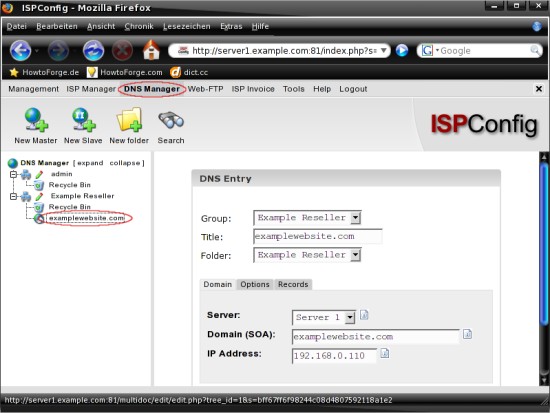Collapse the Example Reseller tree node

point(13,196)
